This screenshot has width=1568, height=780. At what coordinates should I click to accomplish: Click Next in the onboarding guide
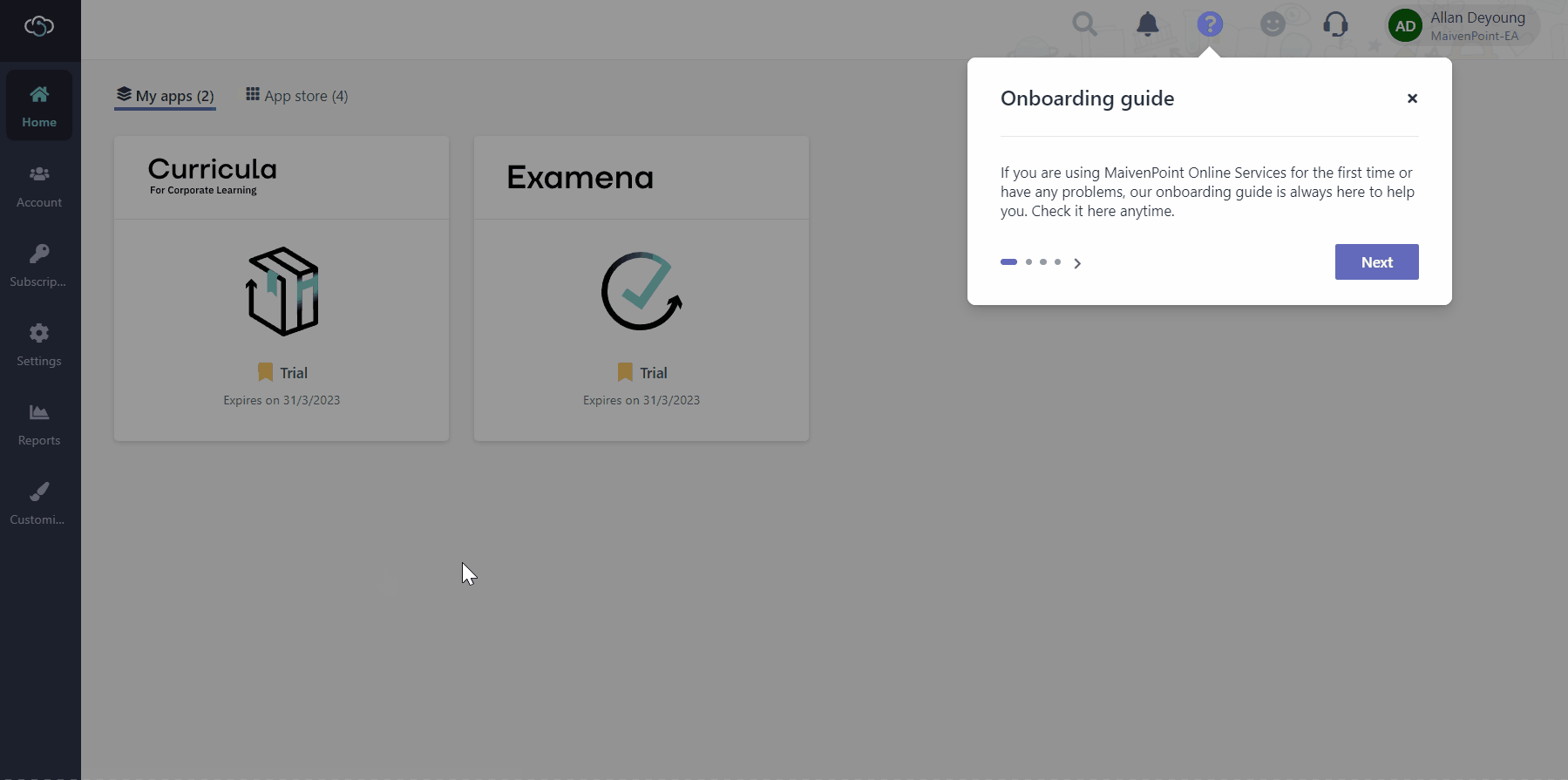click(1376, 262)
